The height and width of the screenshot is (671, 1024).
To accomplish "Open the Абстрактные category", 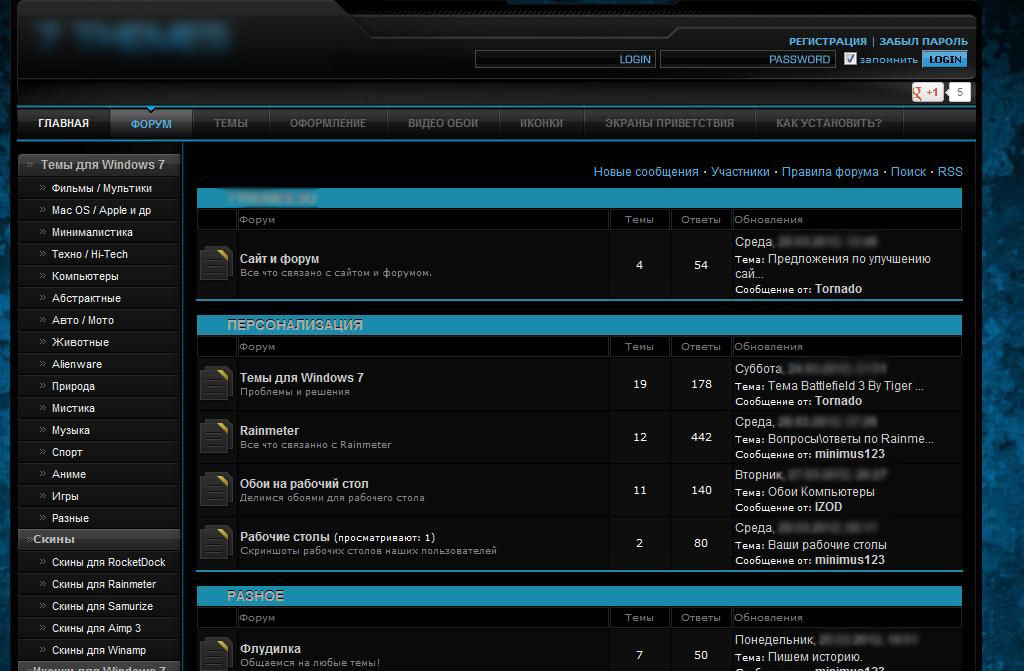I will point(86,299).
